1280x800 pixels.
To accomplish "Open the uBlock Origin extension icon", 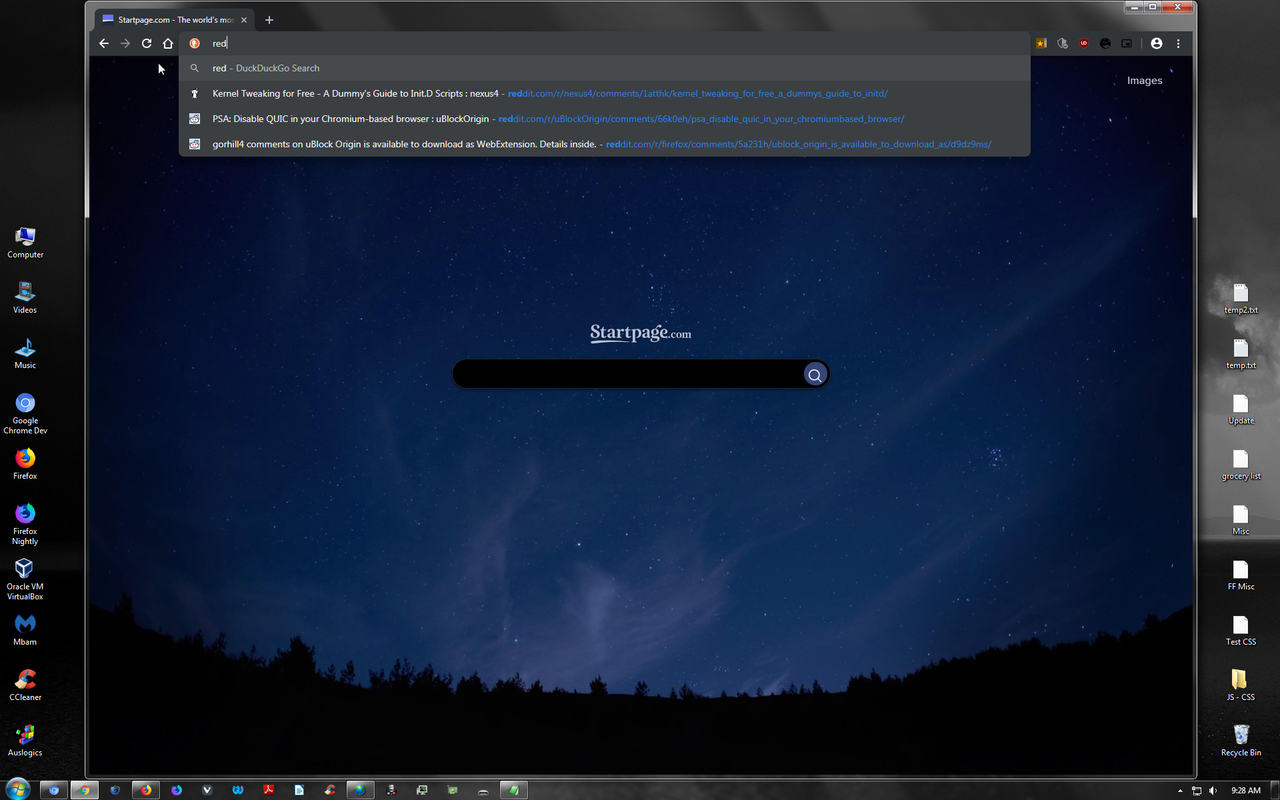I will pos(1084,43).
